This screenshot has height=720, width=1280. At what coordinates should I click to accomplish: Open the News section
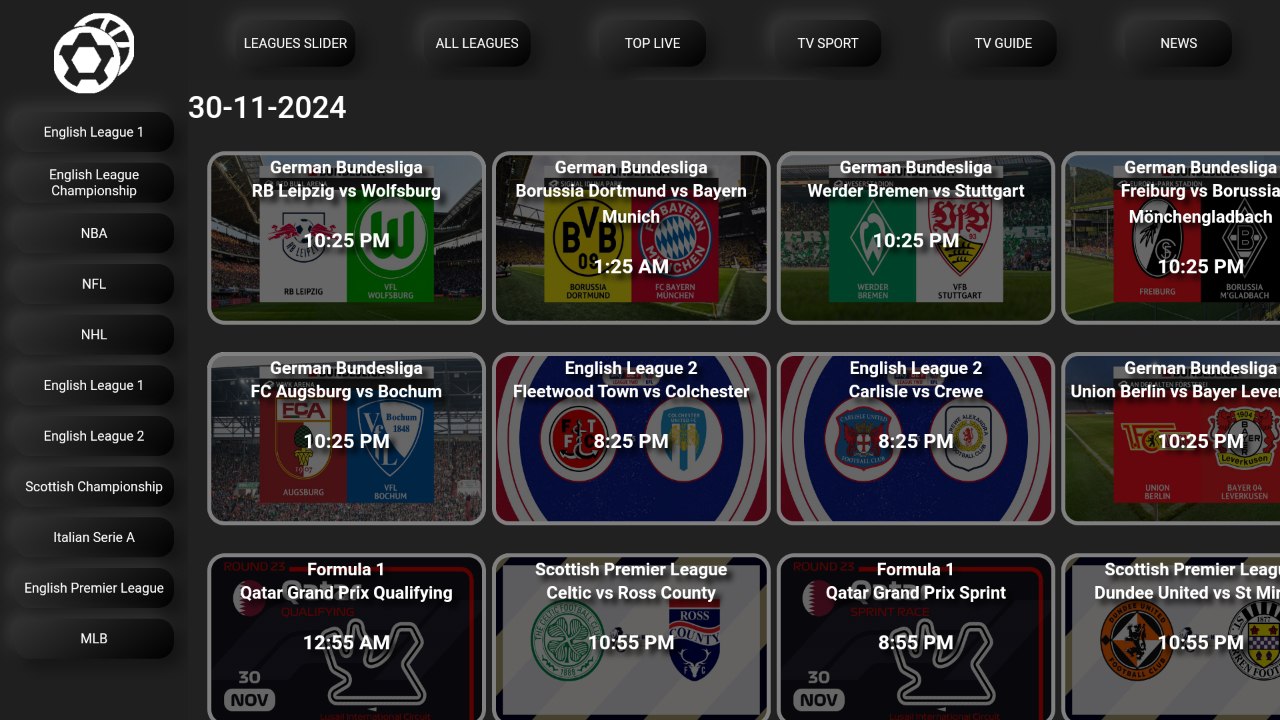(1178, 43)
